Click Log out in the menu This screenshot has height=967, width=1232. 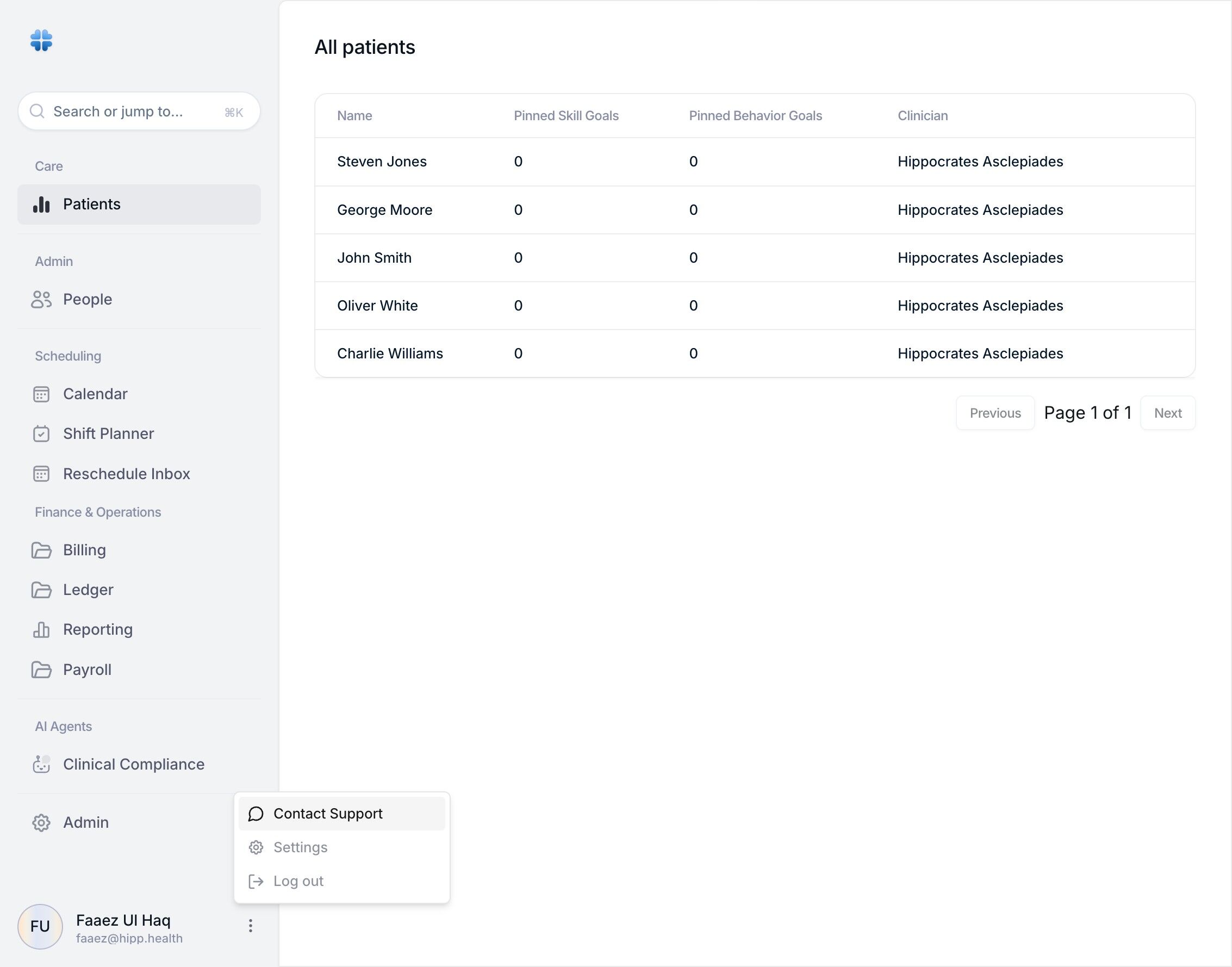pos(298,881)
